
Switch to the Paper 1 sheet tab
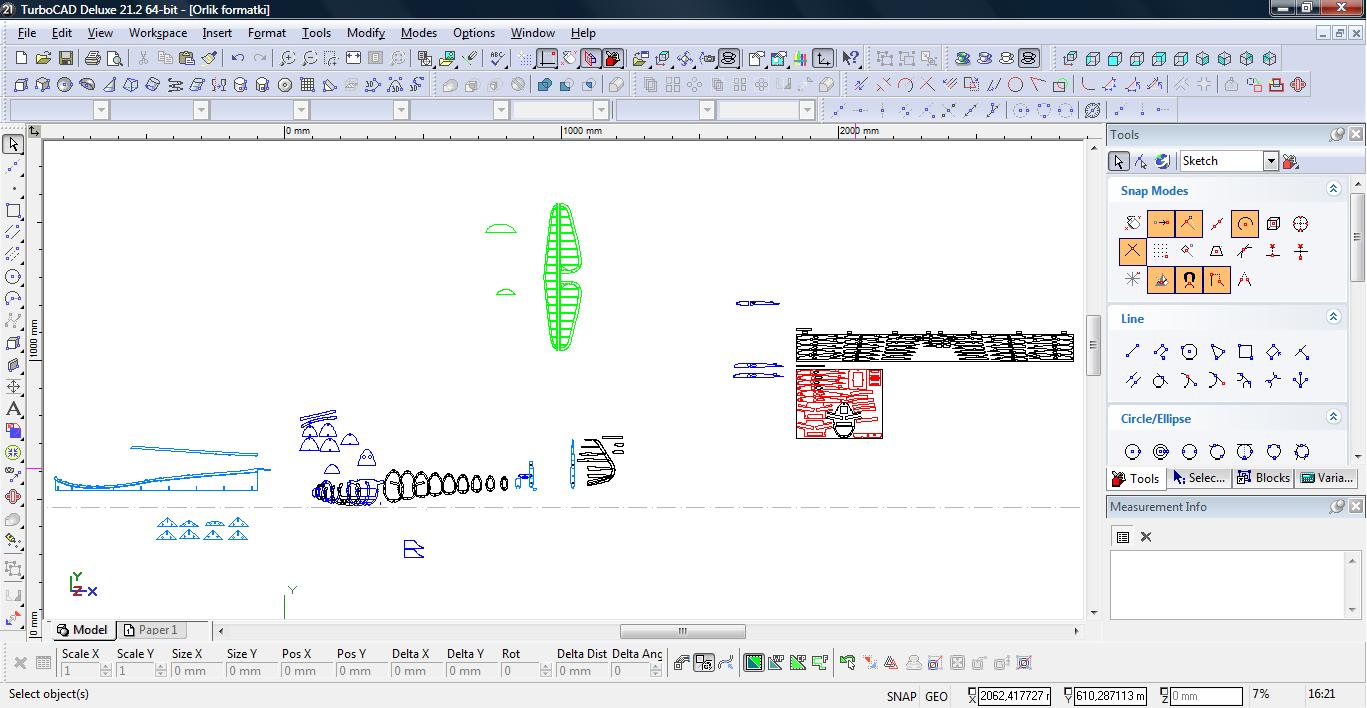click(x=150, y=630)
